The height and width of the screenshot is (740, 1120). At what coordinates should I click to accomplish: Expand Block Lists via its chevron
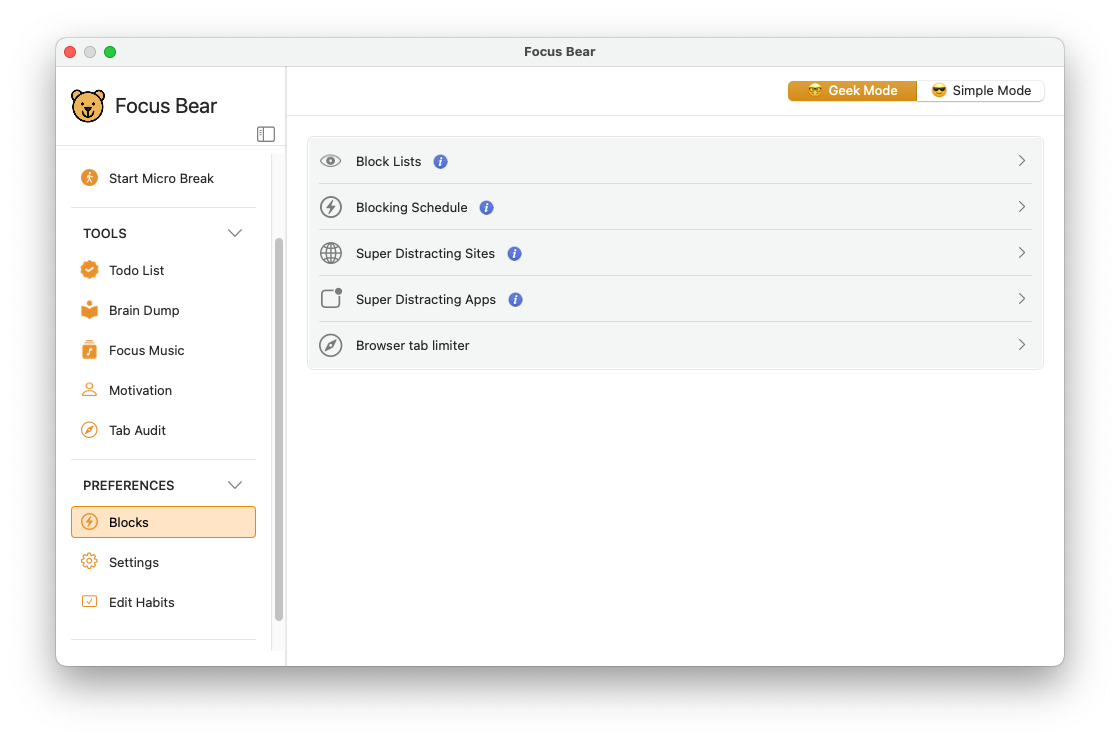1021,161
